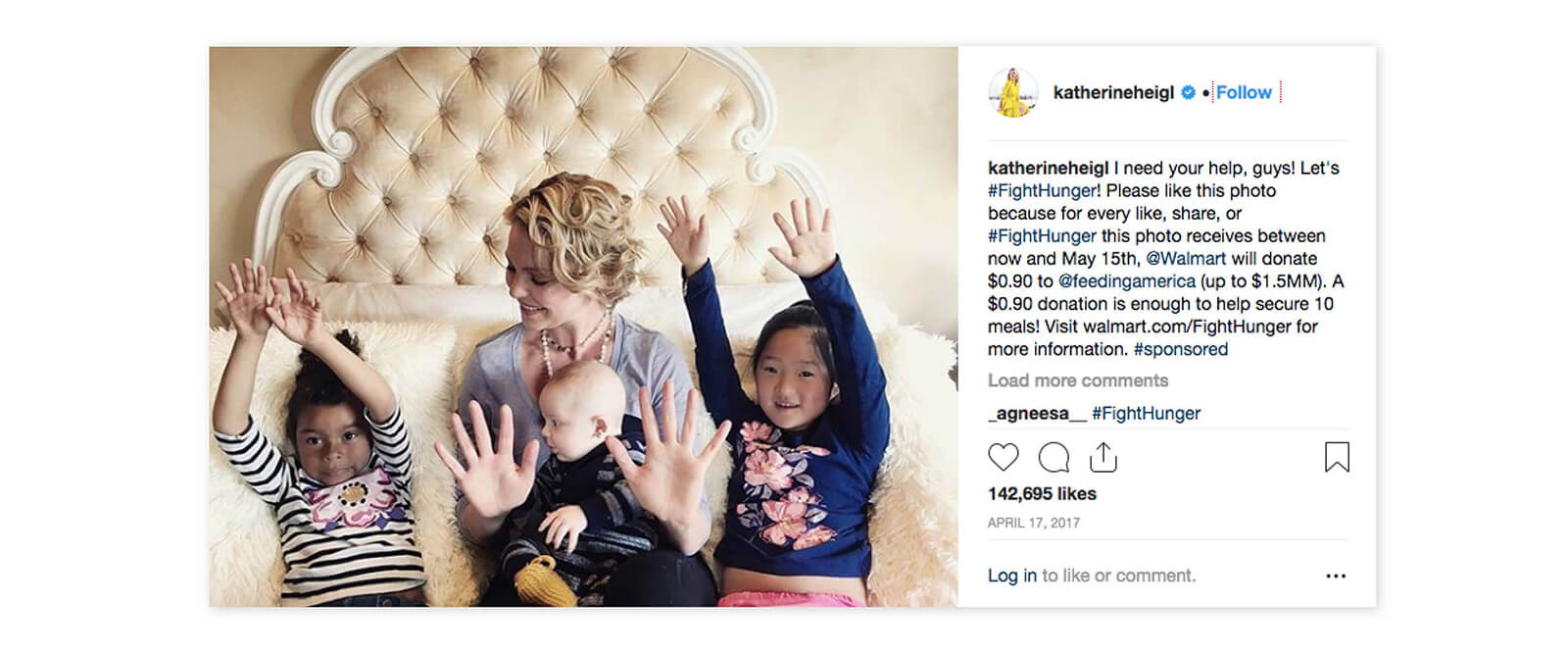Share the post with the upload arrow icon
Screen dimensions: 1568x656
pyautogui.click(x=1103, y=457)
